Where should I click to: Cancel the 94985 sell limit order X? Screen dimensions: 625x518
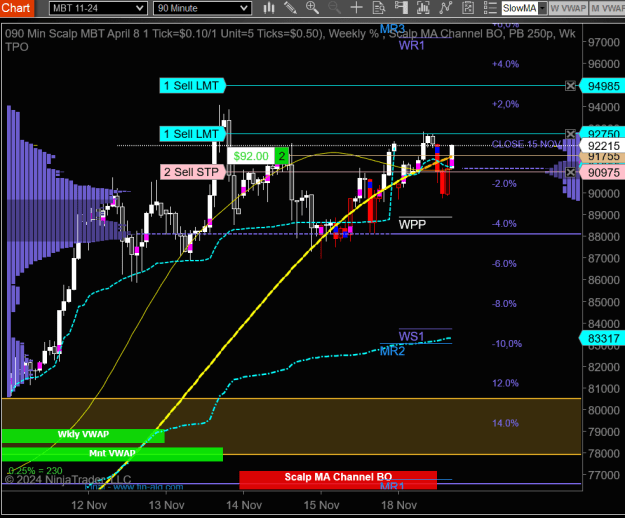tap(570, 86)
